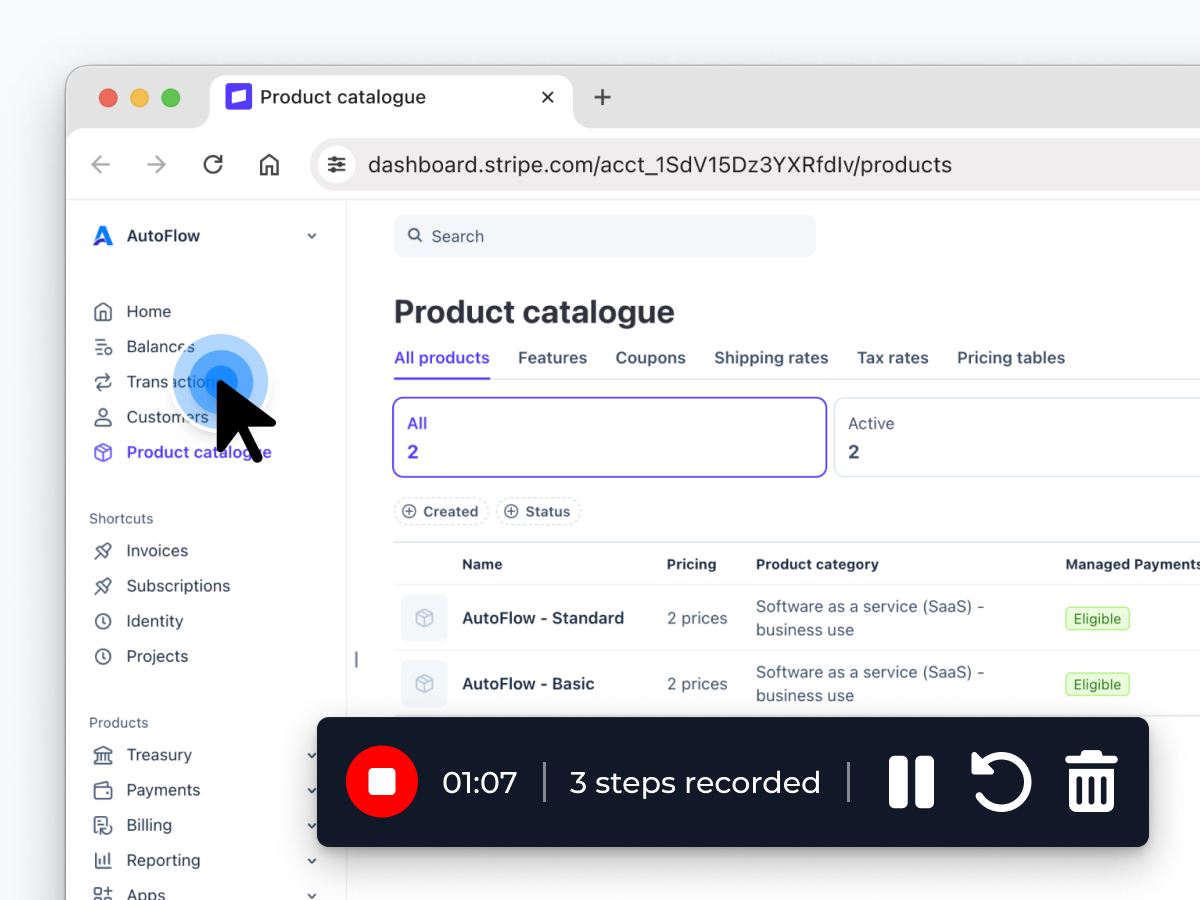Open the Subscriptions shortcut link
Image resolution: width=1200 pixels, height=900 pixels.
click(178, 586)
